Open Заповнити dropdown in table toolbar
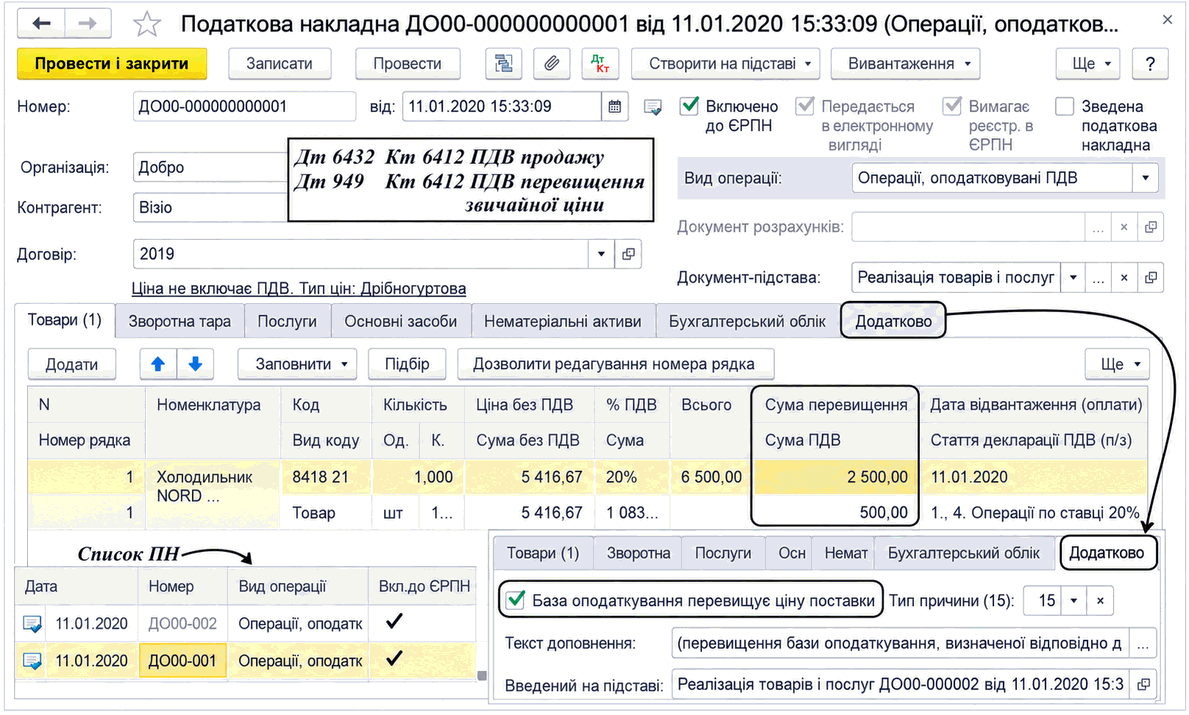Screen dimensions: 1189x715 [x=297, y=364]
